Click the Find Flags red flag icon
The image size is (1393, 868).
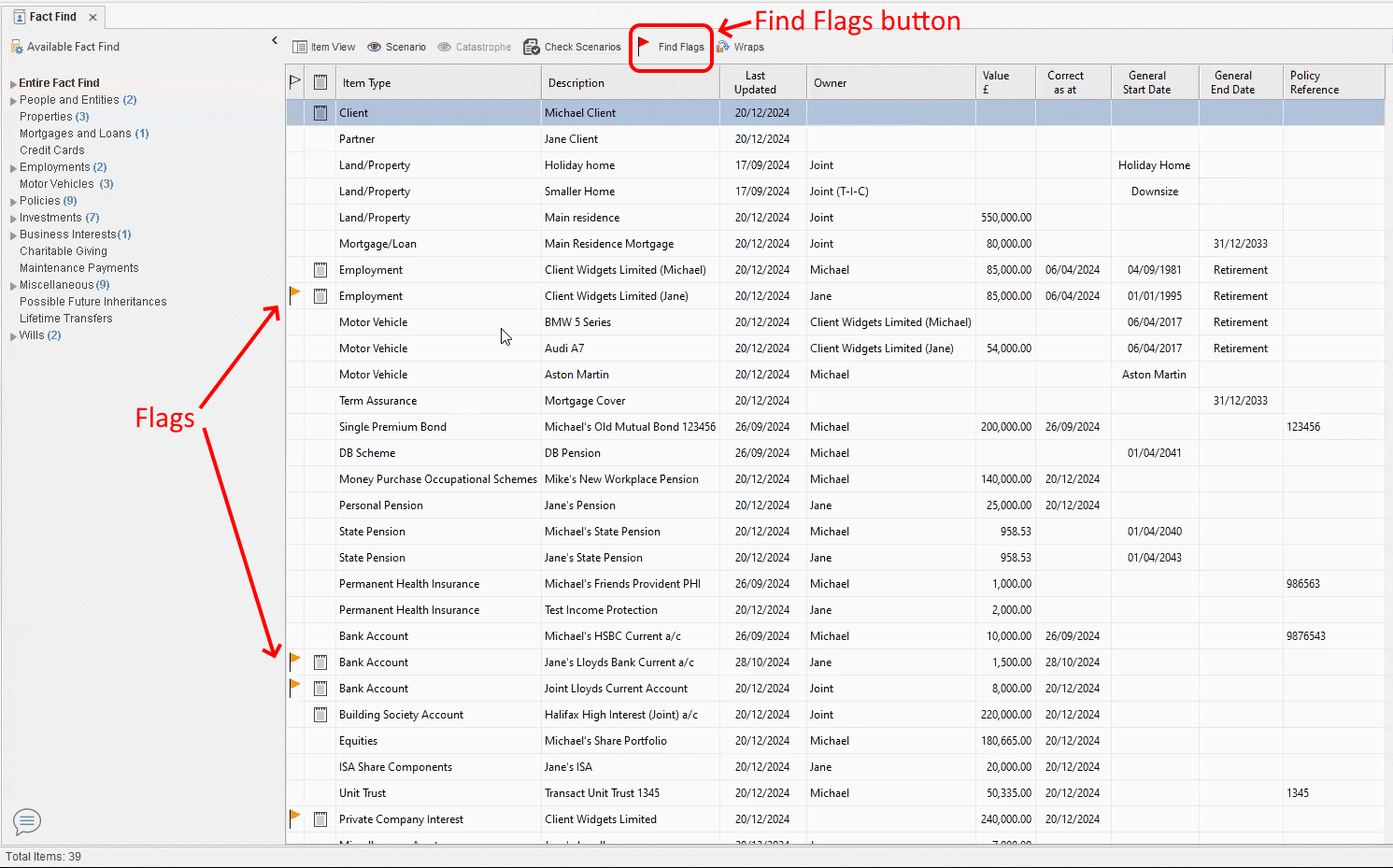[x=644, y=46]
